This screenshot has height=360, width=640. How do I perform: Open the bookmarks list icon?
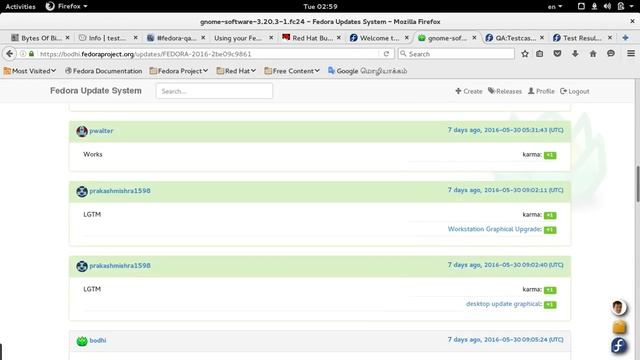pyautogui.click(x=540, y=54)
